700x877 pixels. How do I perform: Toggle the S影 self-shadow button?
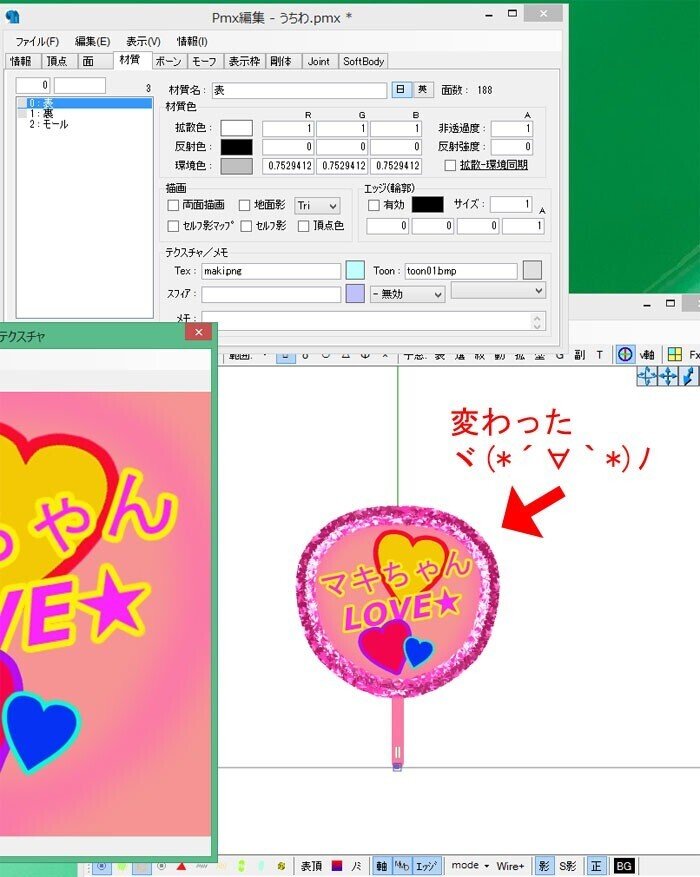coord(567,866)
